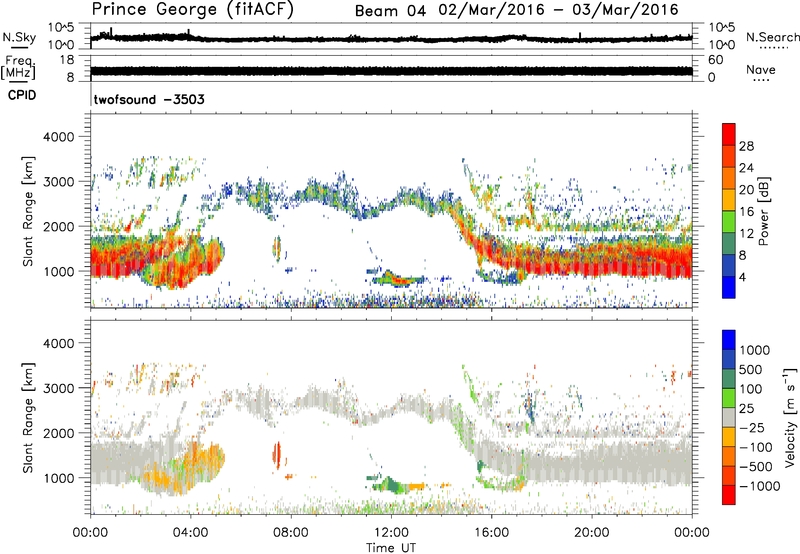Click the 'Time UT' axis title
Screen dimensions: 800x554
coord(391,548)
